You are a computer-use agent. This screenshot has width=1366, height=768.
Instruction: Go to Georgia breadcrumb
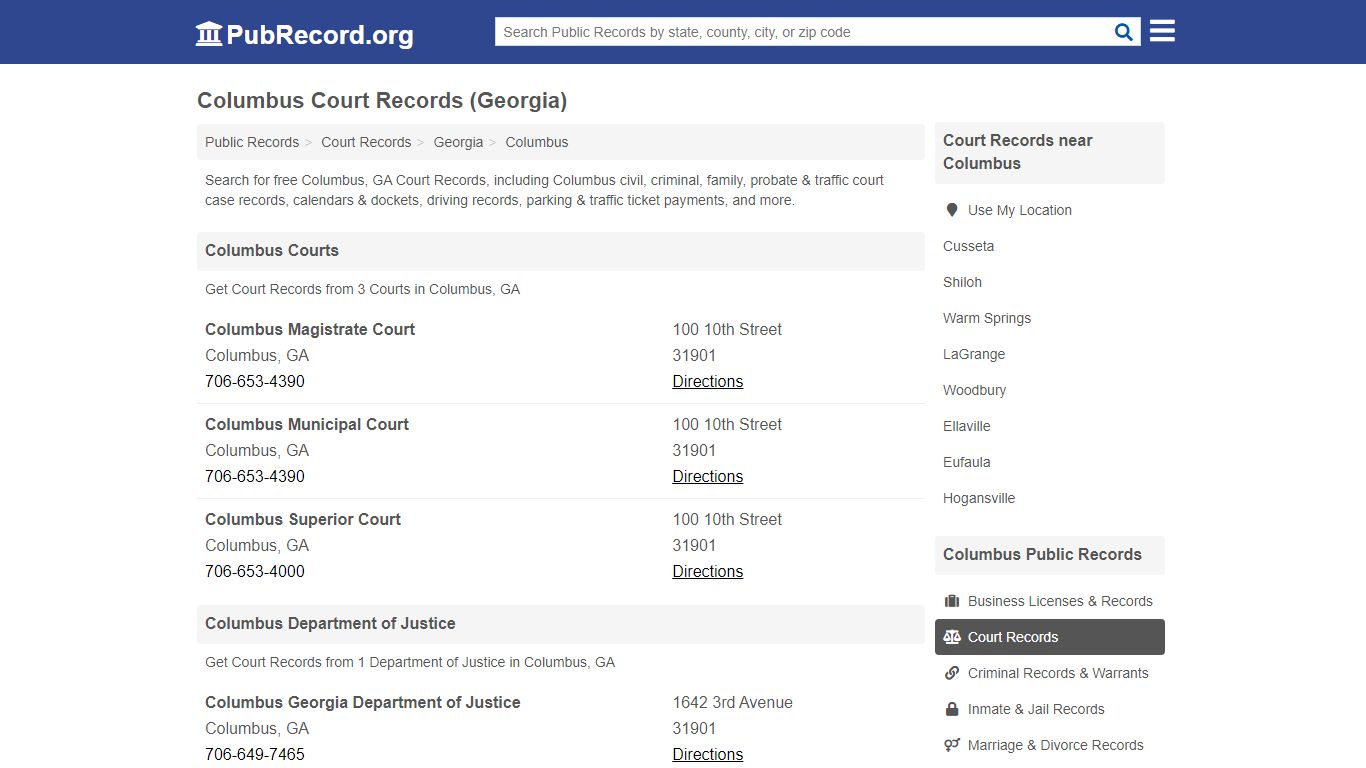[x=458, y=142]
